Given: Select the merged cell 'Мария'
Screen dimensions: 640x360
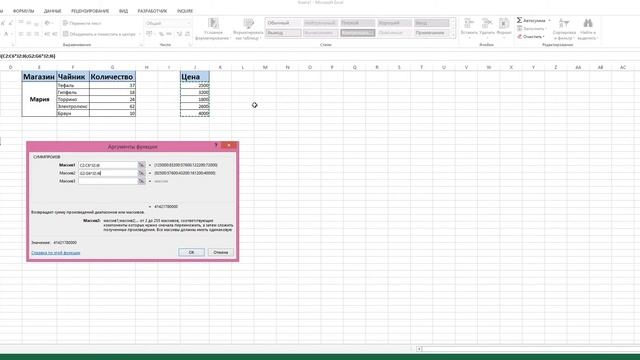Looking at the screenshot, I should coord(39,99).
